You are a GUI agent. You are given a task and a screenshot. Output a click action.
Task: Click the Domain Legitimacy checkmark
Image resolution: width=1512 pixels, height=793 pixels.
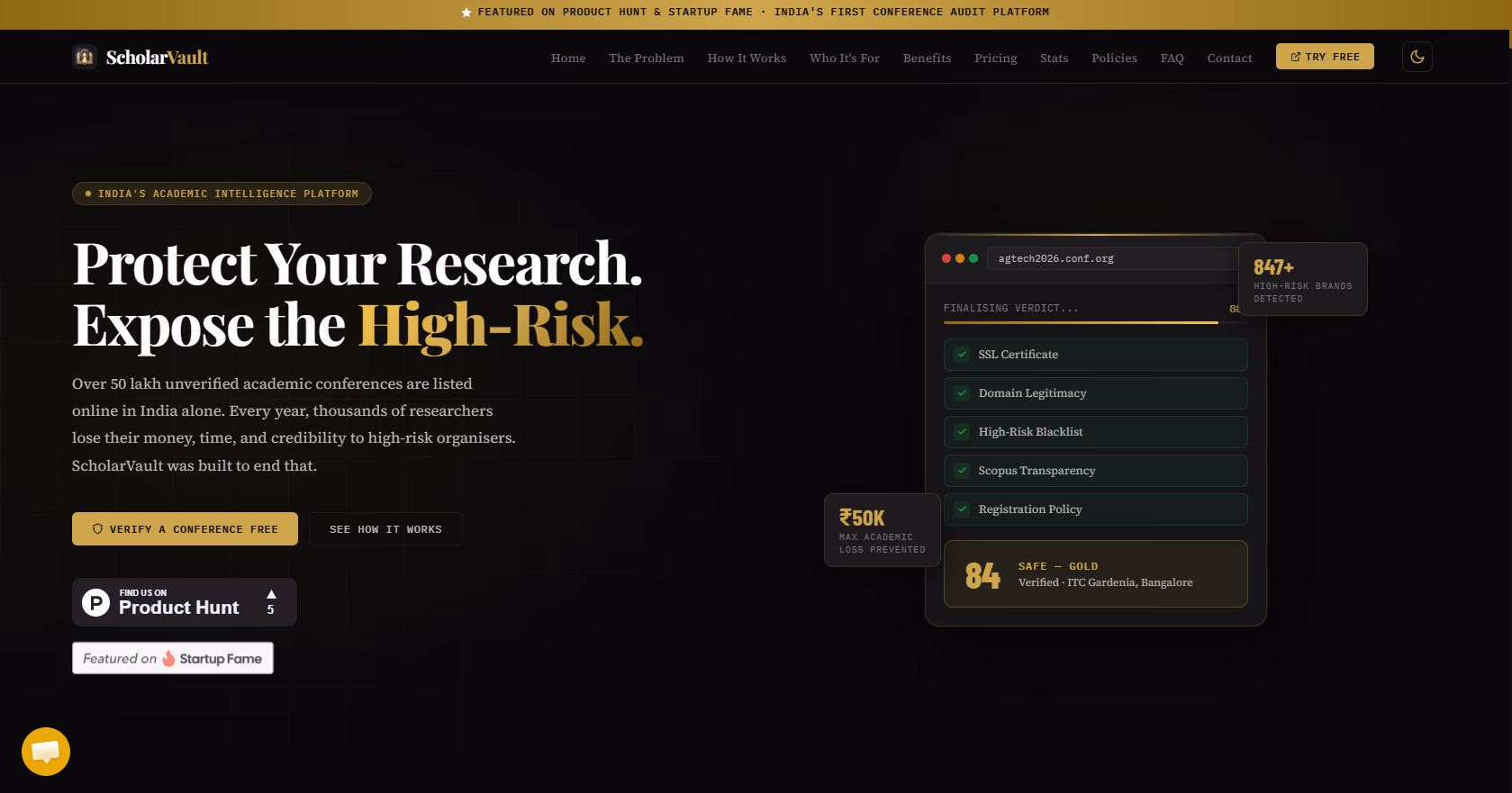963,393
